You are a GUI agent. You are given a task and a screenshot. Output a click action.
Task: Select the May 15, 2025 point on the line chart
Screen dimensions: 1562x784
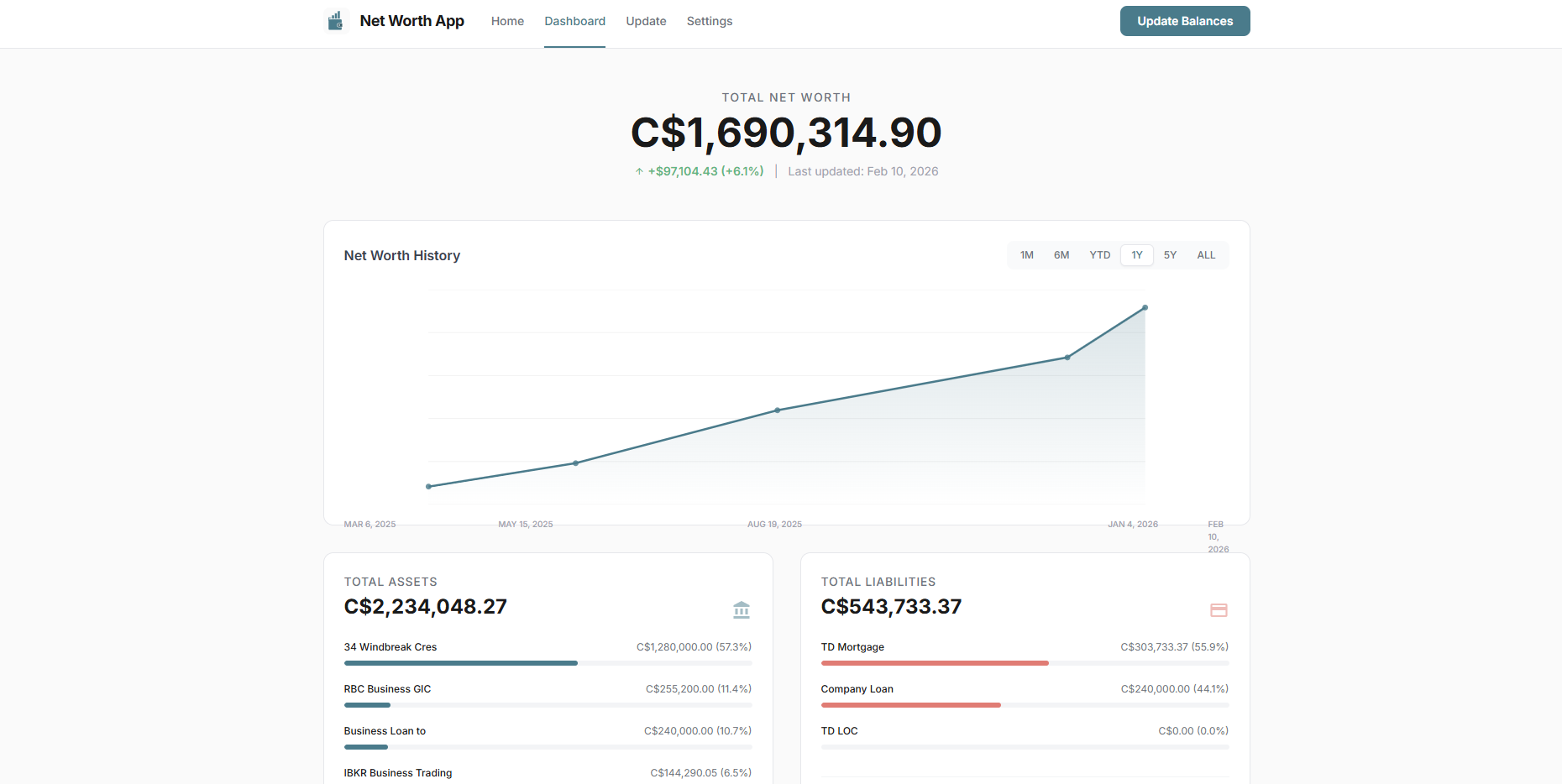click(575, 463)
